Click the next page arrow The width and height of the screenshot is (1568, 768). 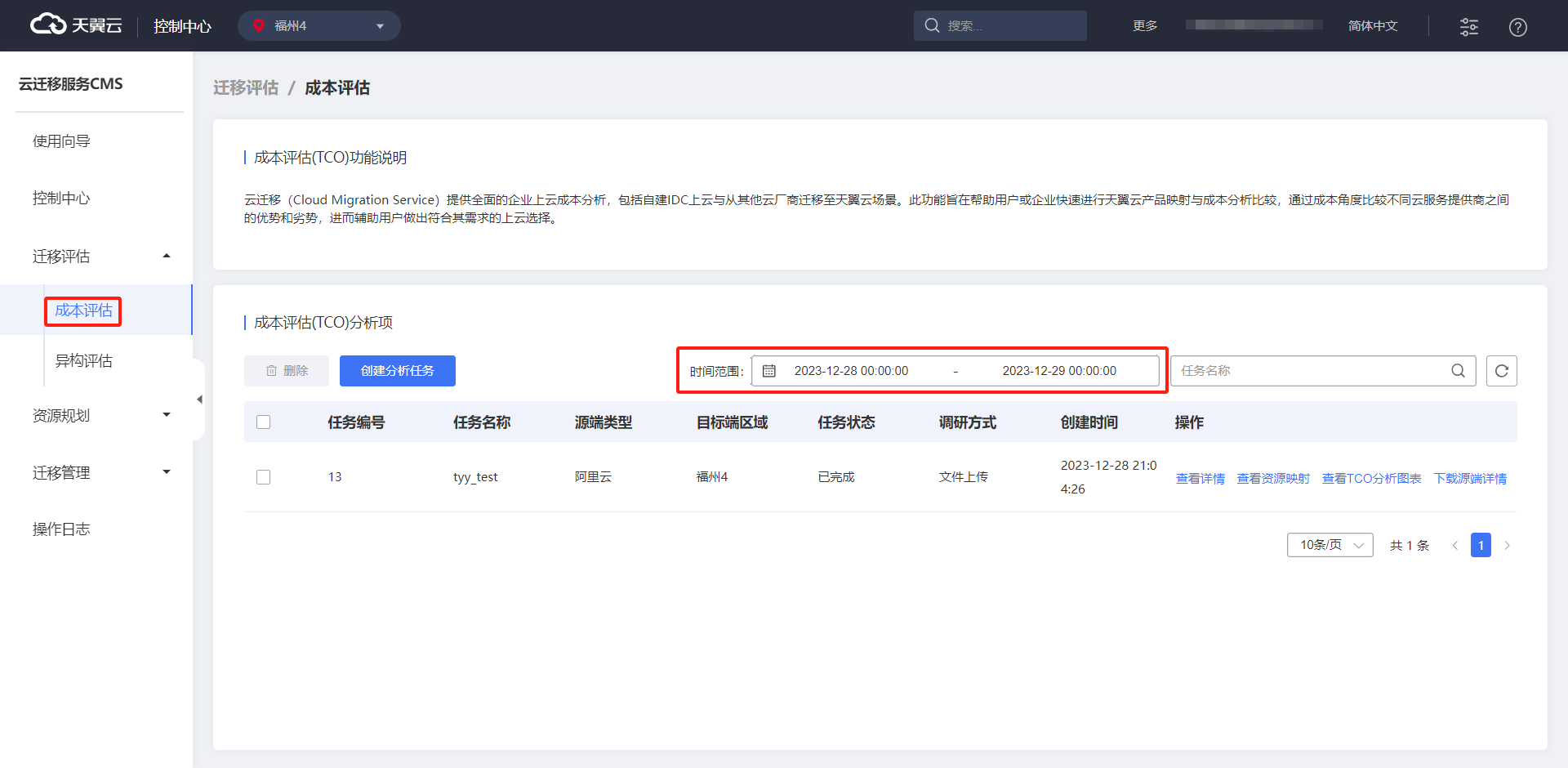(x=1507, y=546)
